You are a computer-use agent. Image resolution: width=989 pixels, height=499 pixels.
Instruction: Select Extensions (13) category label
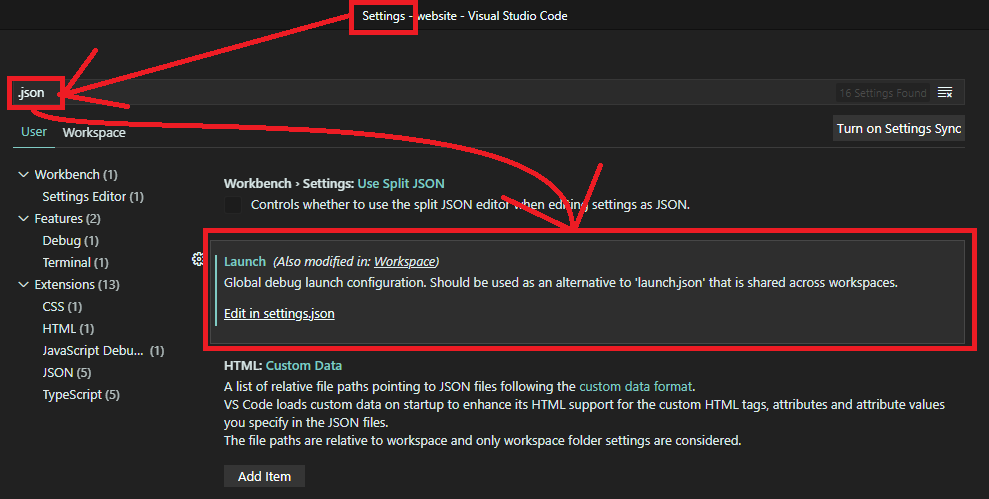tap(77, 285)
